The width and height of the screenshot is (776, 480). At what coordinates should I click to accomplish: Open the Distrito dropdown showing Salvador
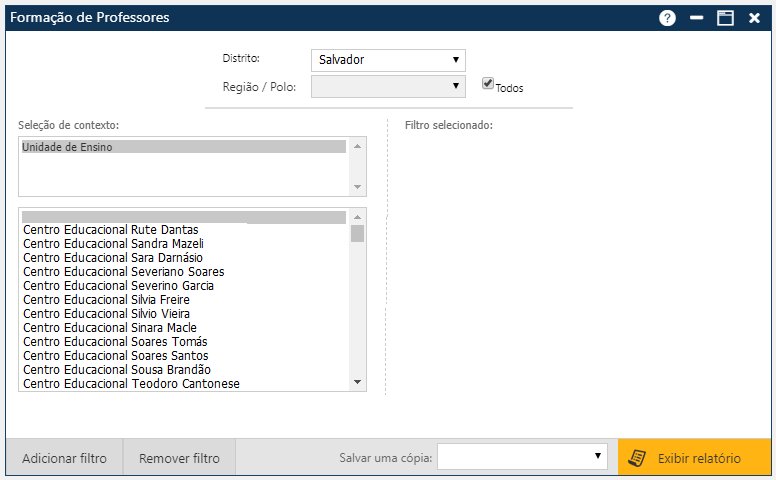[388, 60]
